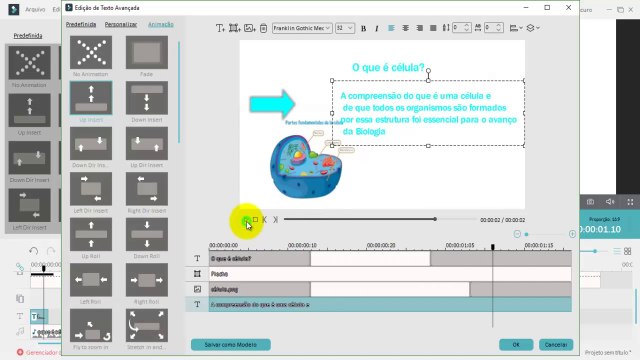Click Salvar como Modelo button
This screenshot has width=640, height=360.
(x=231, y=344)
